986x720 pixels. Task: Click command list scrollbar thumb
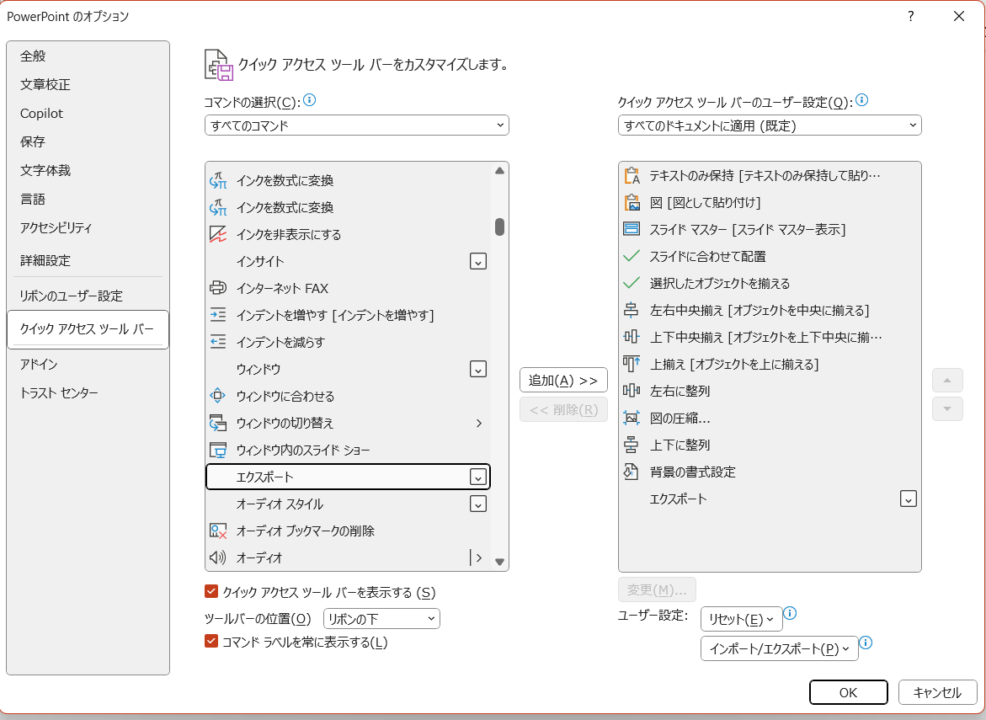click(x=499, y=227)
